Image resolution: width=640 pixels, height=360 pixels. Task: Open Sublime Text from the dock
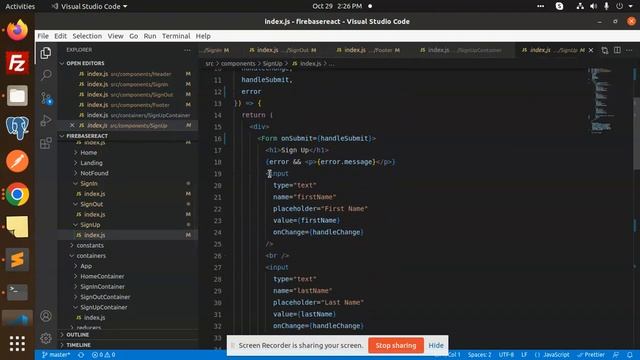(17, 259)
